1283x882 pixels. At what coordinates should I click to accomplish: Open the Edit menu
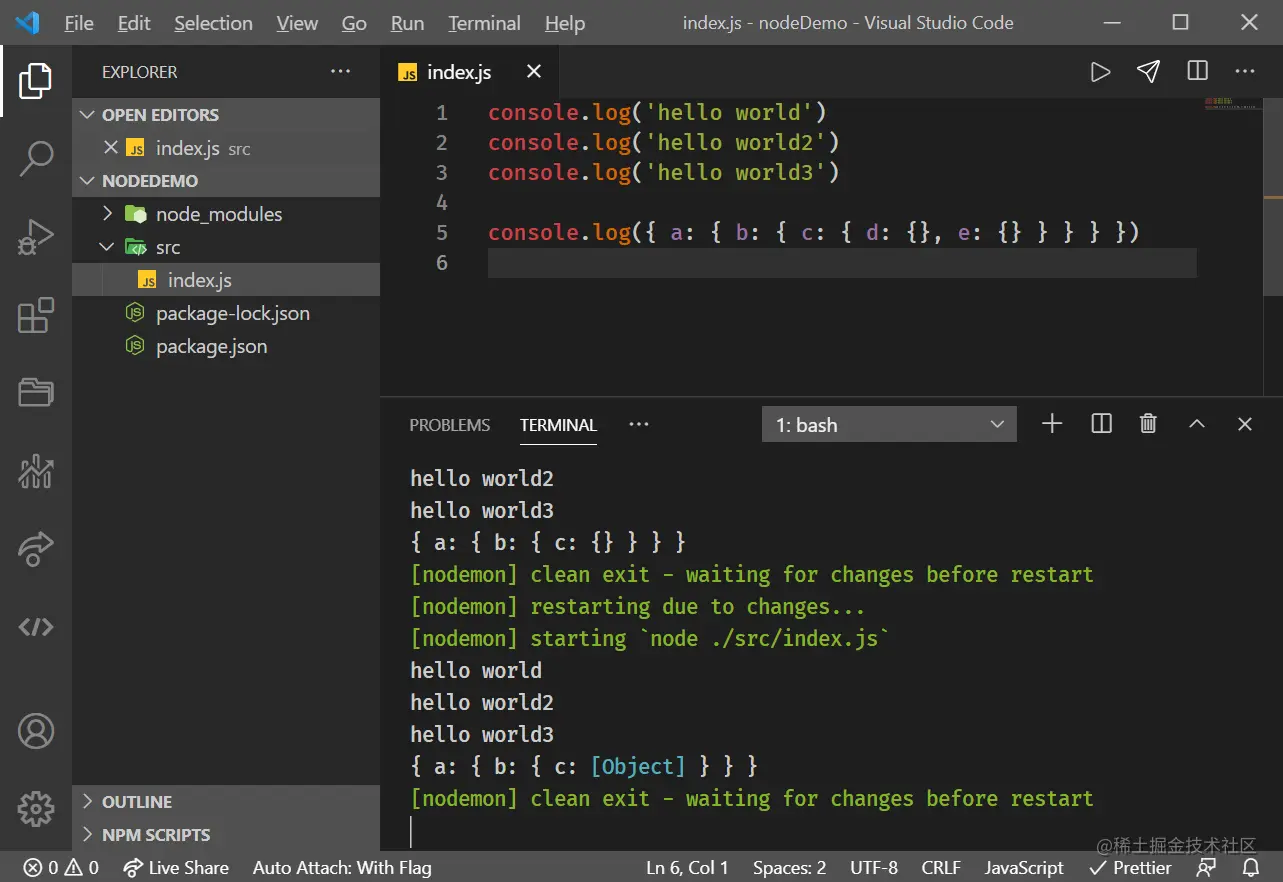(x=134, y=23)
